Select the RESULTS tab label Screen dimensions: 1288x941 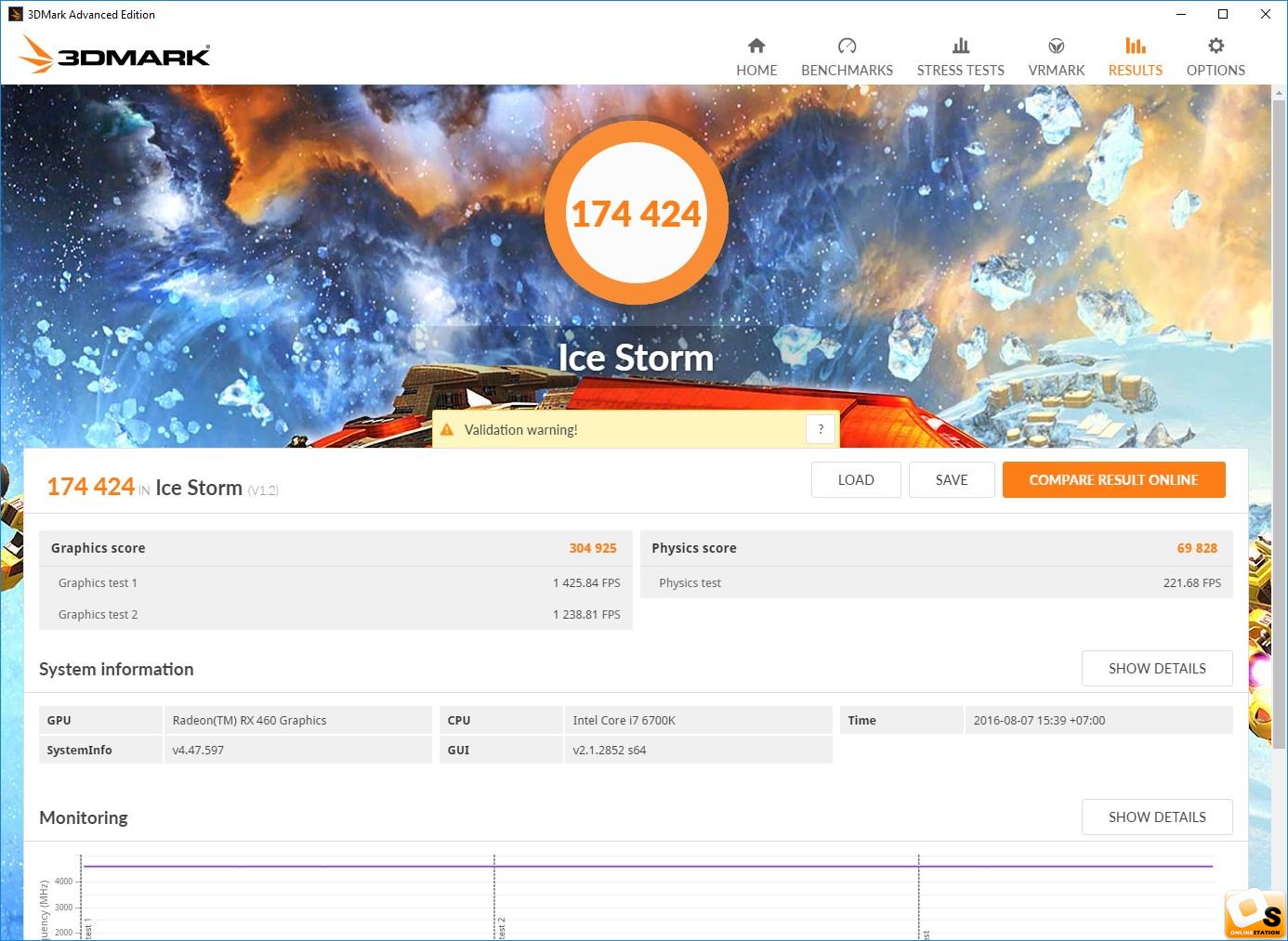(x=1136, y=71)
